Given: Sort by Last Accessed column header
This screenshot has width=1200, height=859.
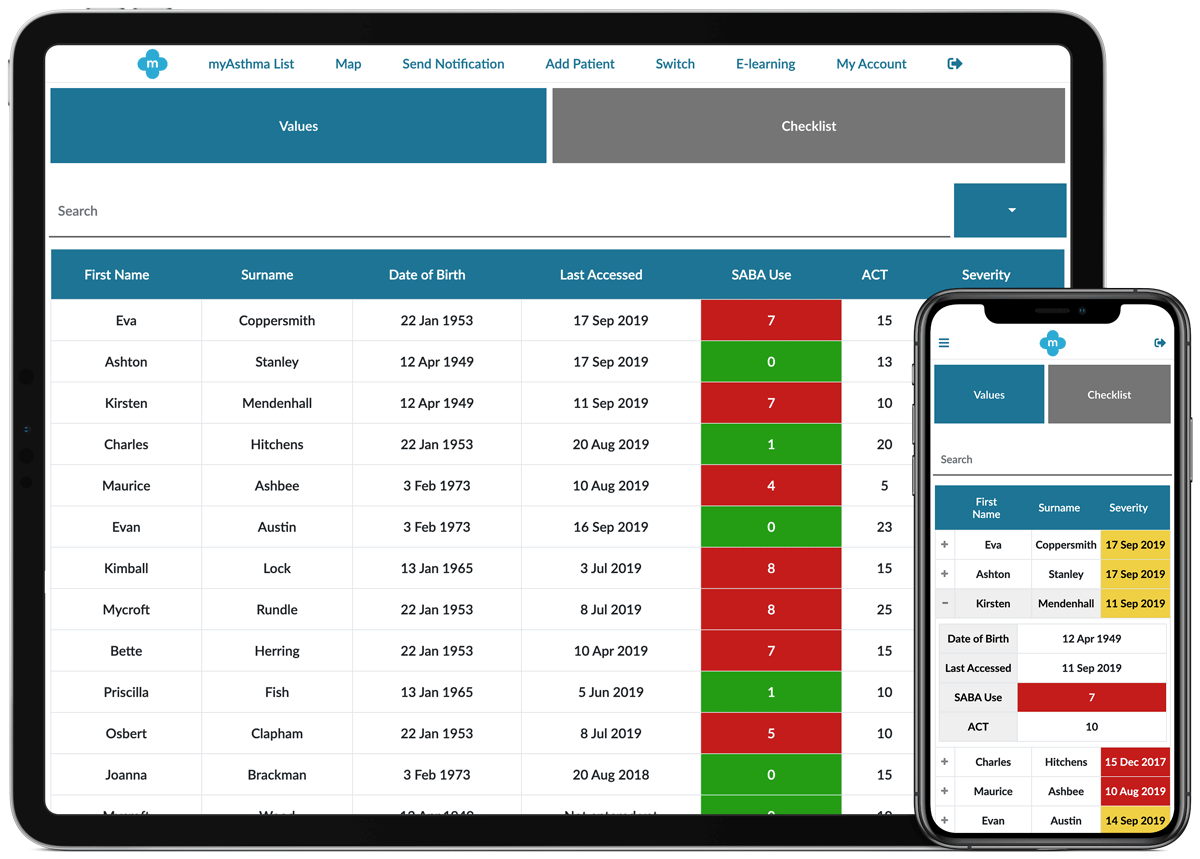Looking at the screenshot, I should [x=601, y=275].
